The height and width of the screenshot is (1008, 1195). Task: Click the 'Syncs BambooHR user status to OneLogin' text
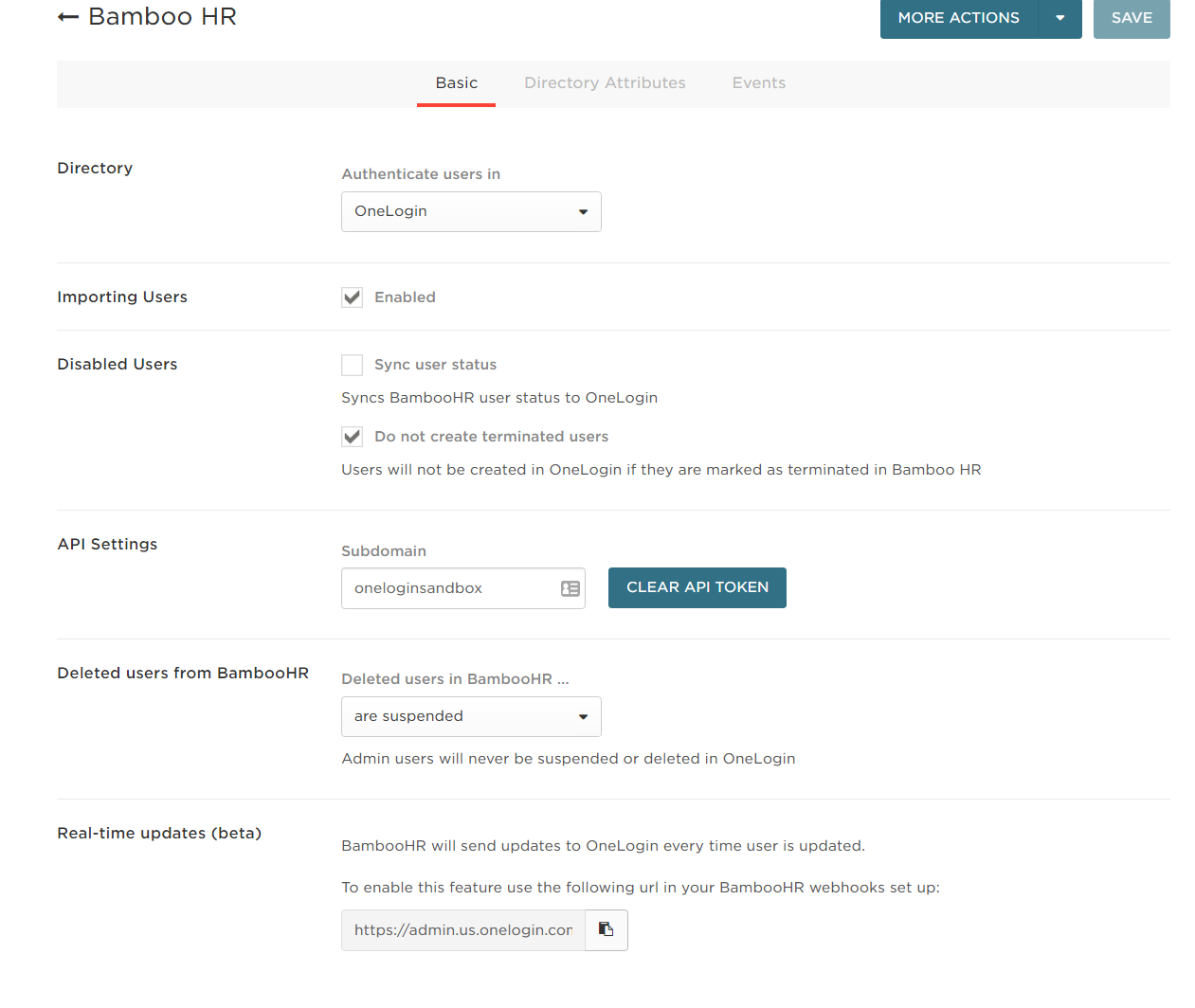(x=499, y=398)
